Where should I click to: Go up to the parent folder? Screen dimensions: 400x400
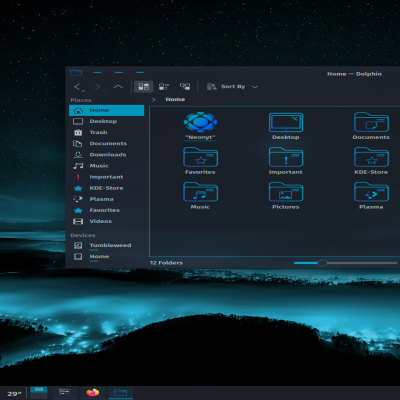(x=118, y=87)
